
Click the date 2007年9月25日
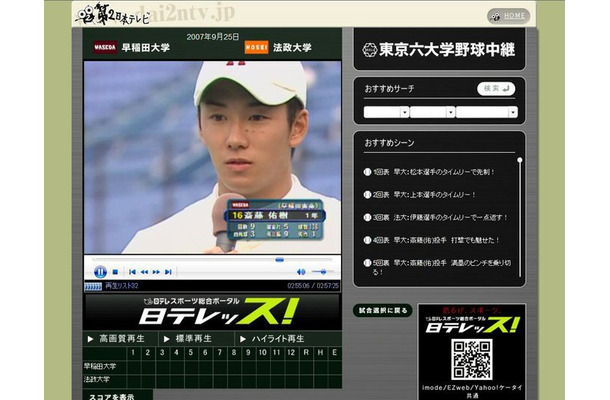(213, 37)
